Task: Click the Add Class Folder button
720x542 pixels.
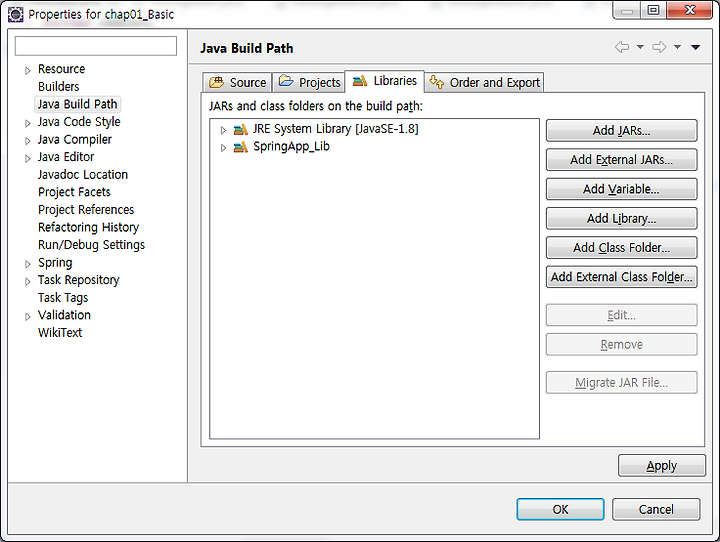Action: [621, 248]
